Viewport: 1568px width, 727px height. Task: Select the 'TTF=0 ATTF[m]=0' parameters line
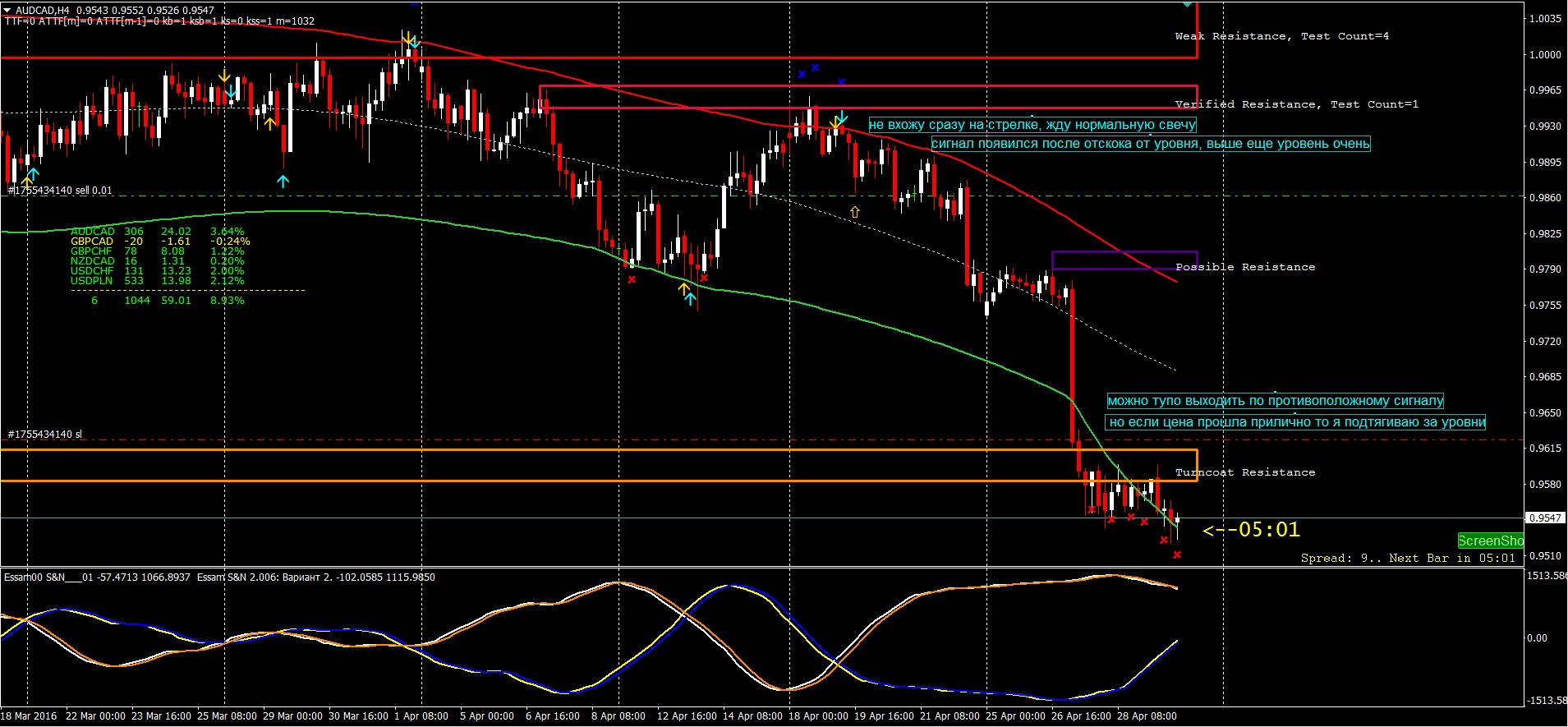point(159,21)
